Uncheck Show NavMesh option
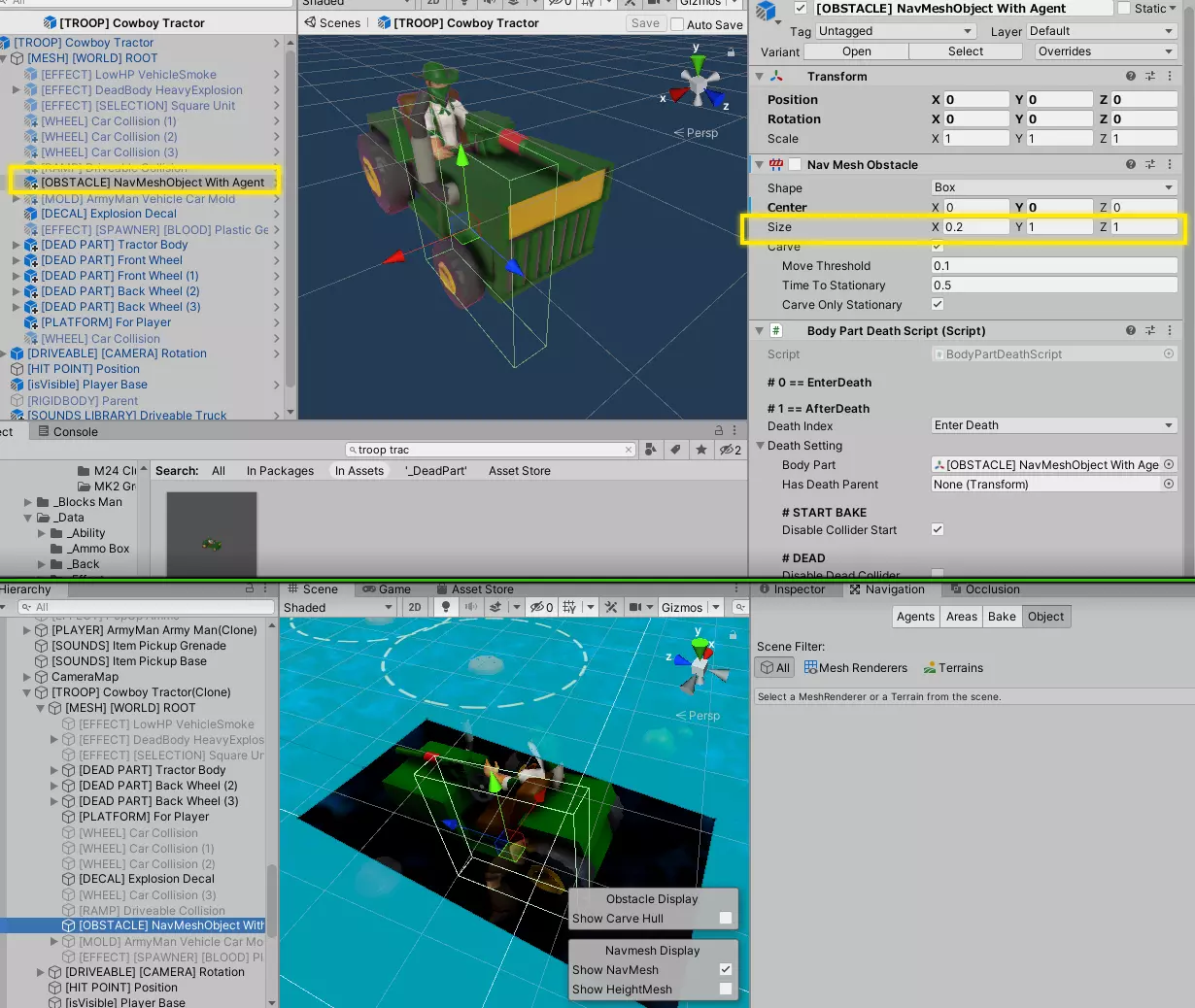 (725, 969)
